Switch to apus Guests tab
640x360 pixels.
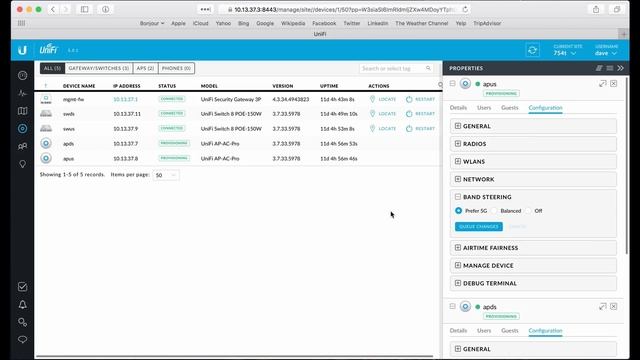click(x=509, y=108)
